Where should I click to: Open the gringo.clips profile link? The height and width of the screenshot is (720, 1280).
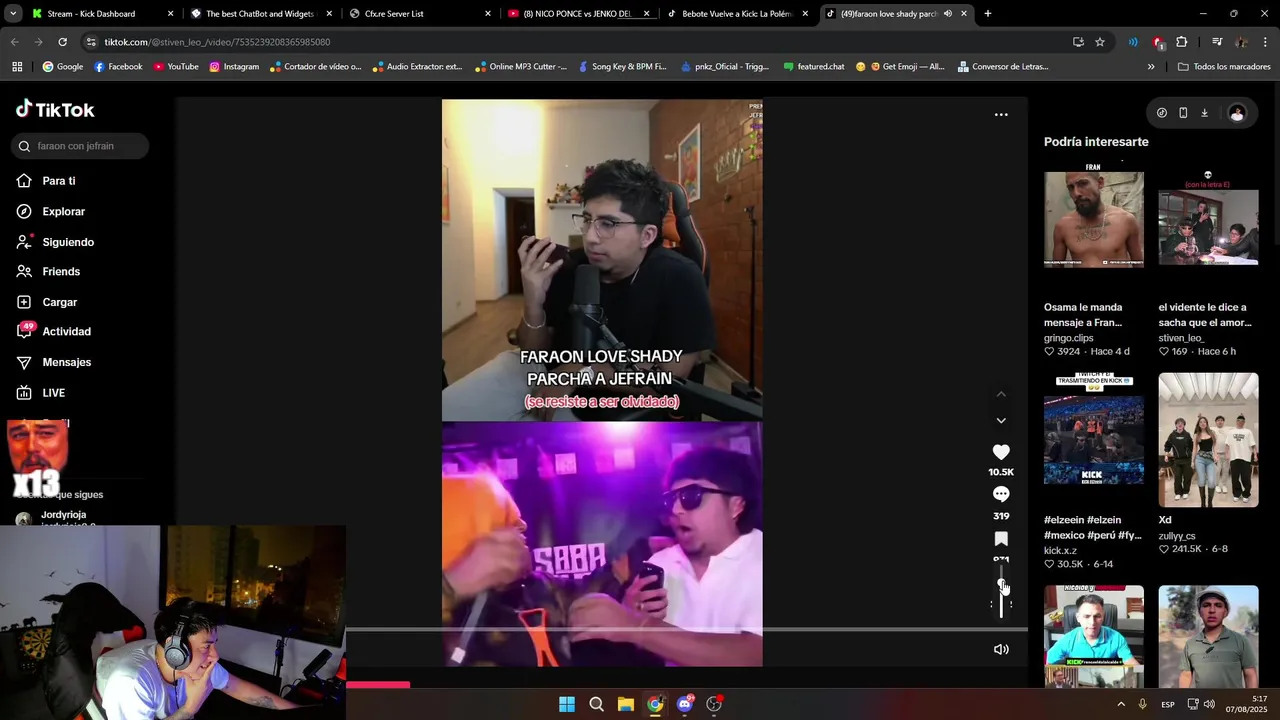[1069, 338]
